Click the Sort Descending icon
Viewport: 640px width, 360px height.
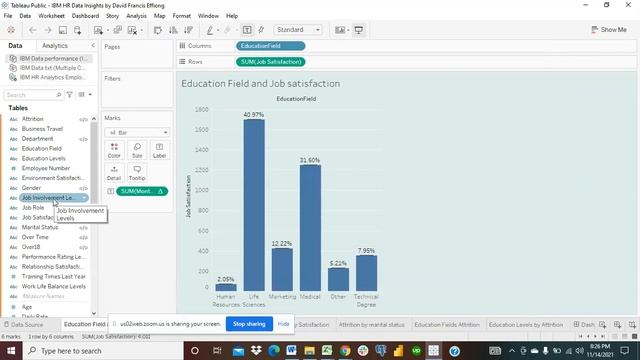tap(188, 30)
